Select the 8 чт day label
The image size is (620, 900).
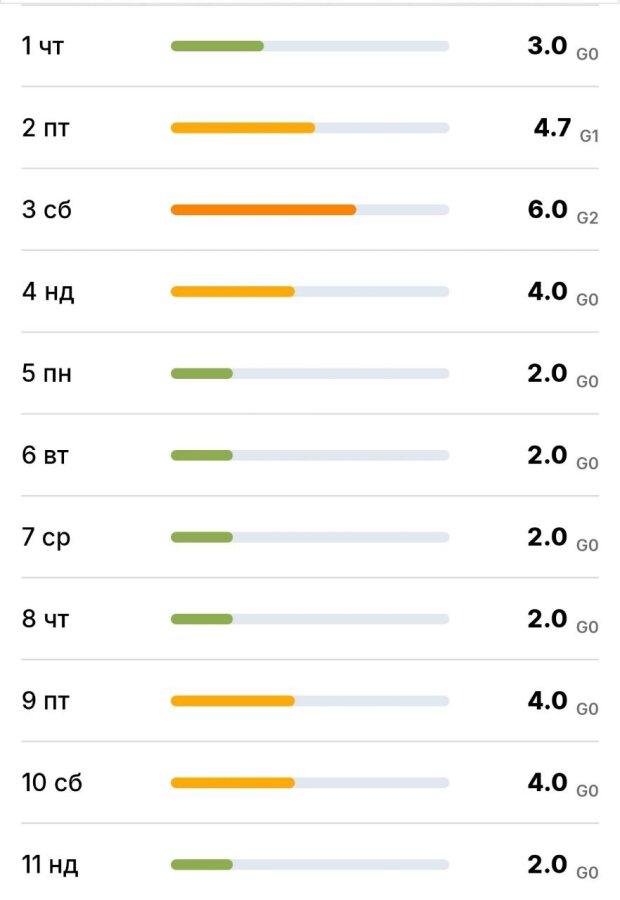[46, 620]
